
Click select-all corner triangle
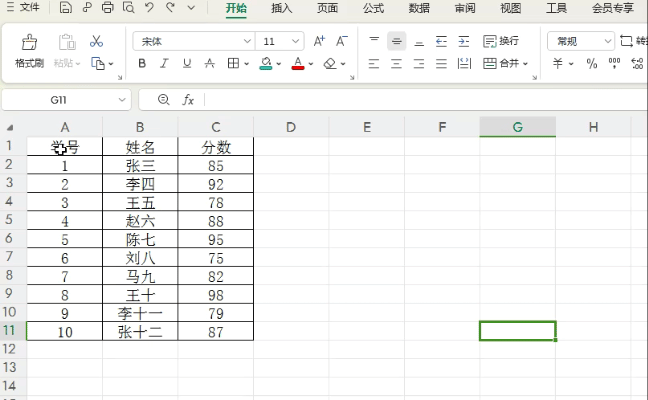[x=10, y=128]
